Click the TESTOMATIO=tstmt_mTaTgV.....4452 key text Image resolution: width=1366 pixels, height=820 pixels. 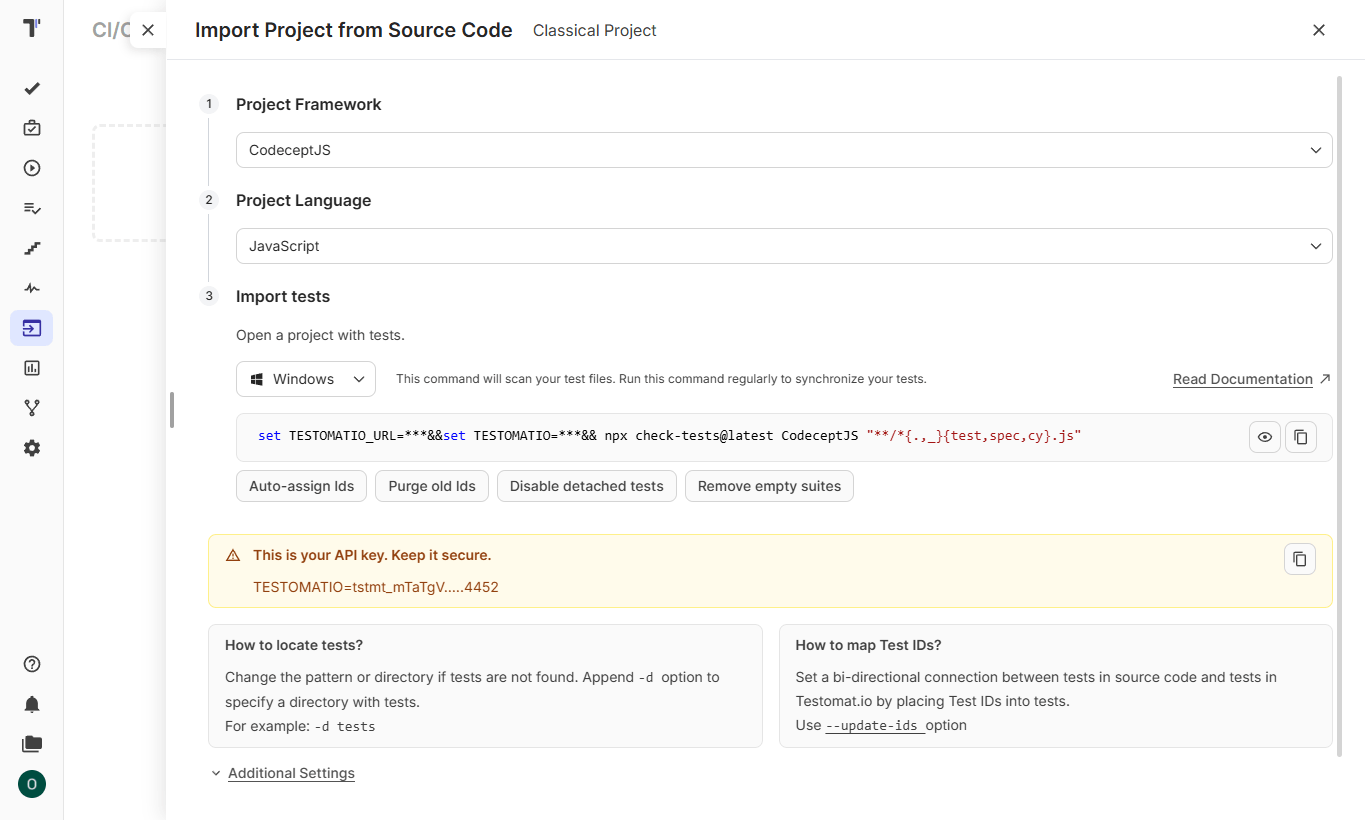tap(376, 587)
